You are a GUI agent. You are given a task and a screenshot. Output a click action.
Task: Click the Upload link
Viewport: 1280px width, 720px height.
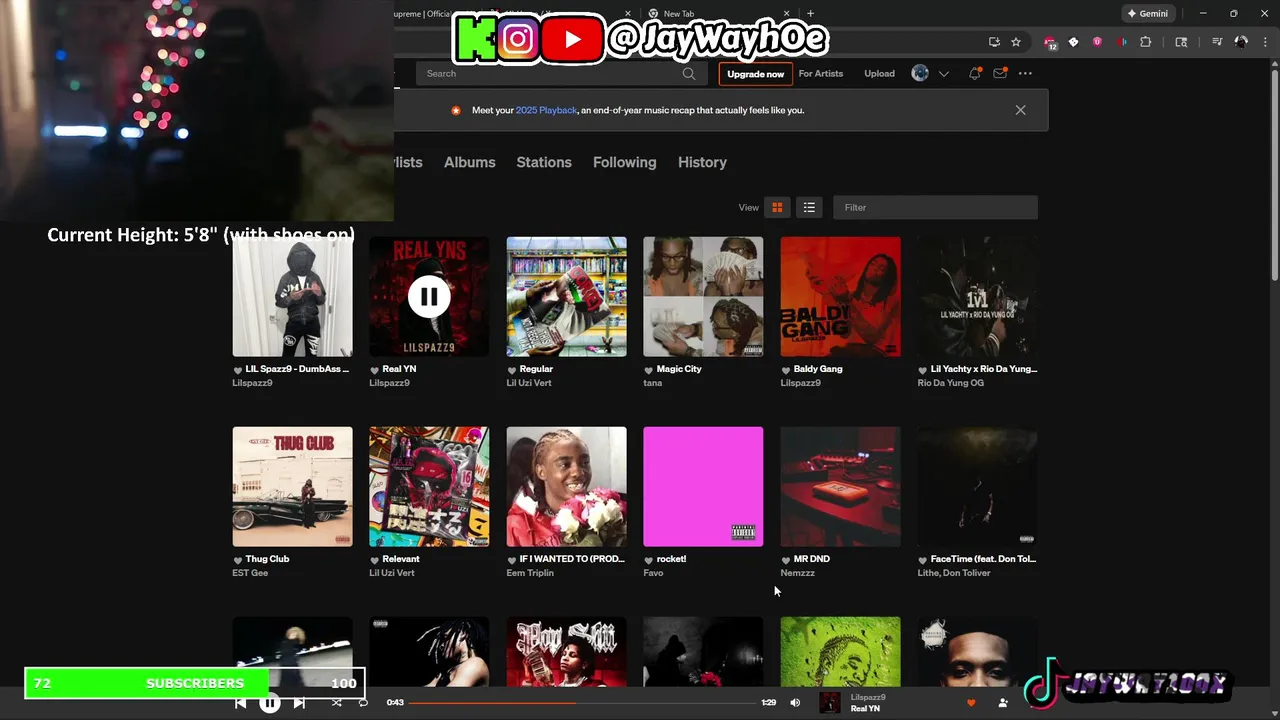[880, 74]
